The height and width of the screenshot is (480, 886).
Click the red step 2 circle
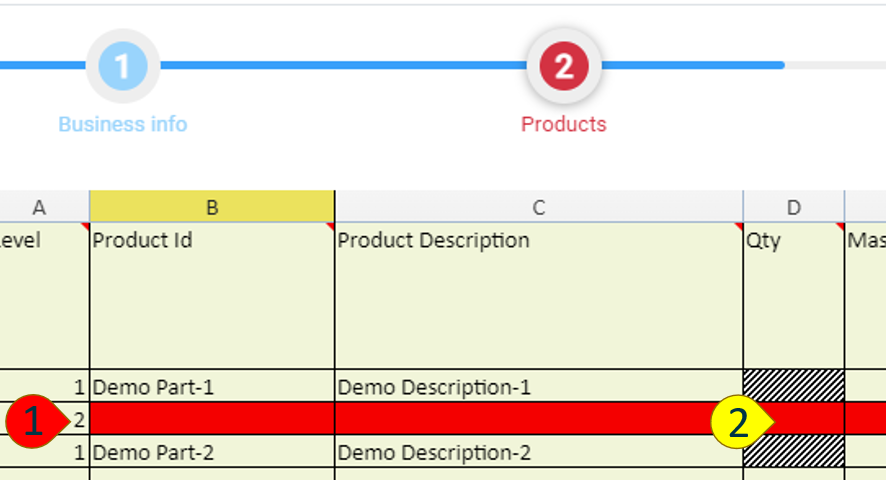pyautogui.click(x=563, y=67)
